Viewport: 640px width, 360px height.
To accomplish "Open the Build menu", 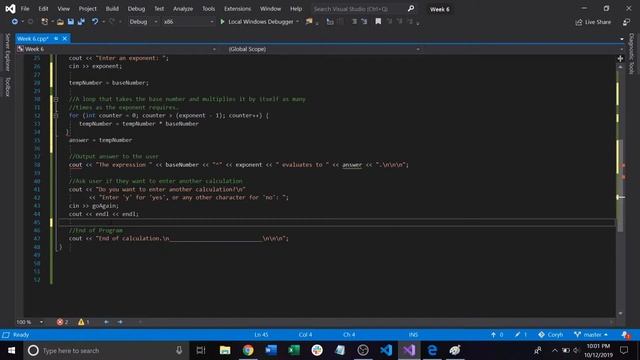I will (112, 9).
